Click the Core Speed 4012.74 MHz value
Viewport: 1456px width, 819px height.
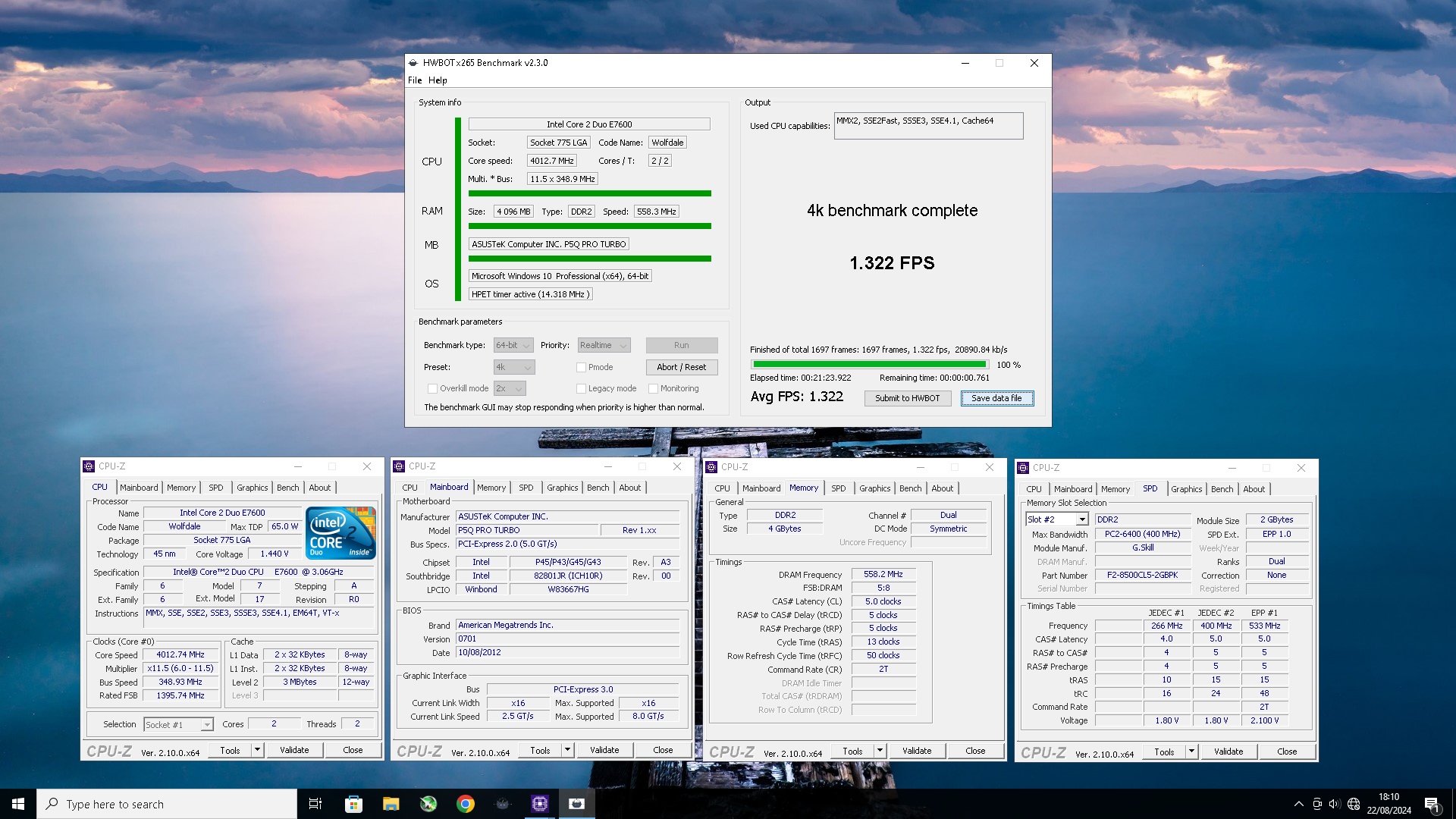point(180,655)
